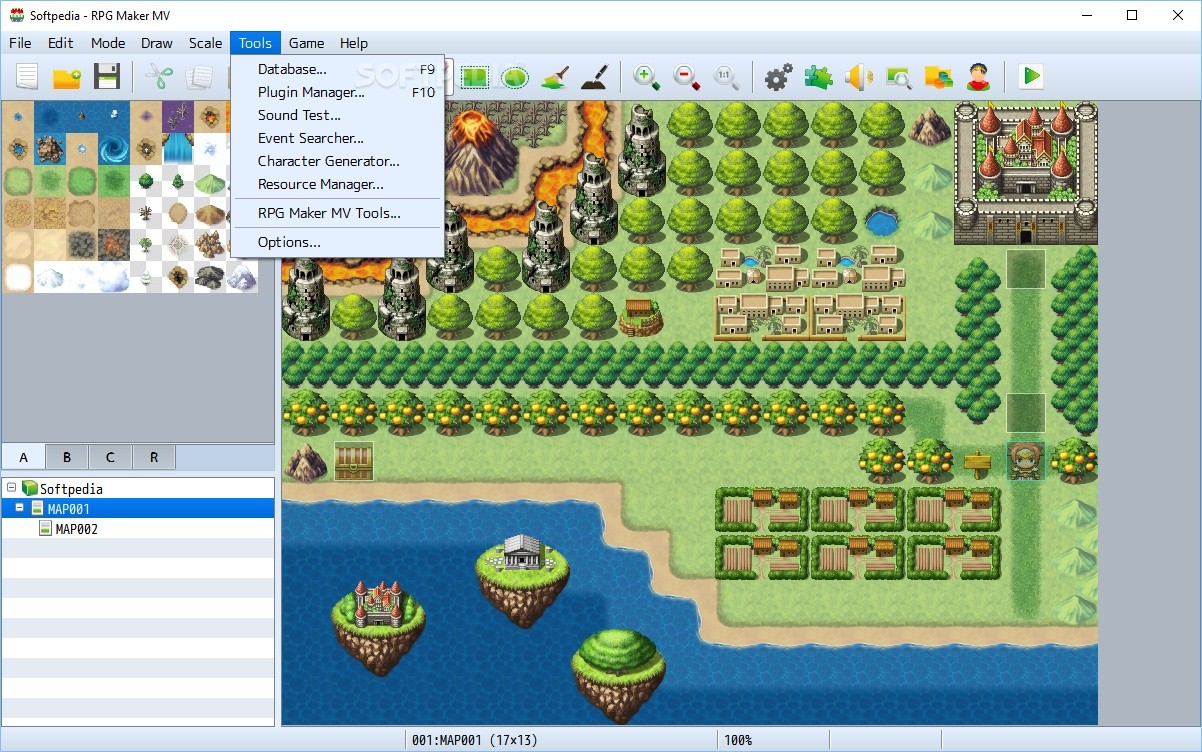
Task: Click the Copy icon in the toolbar
Action: coord(199,77)
